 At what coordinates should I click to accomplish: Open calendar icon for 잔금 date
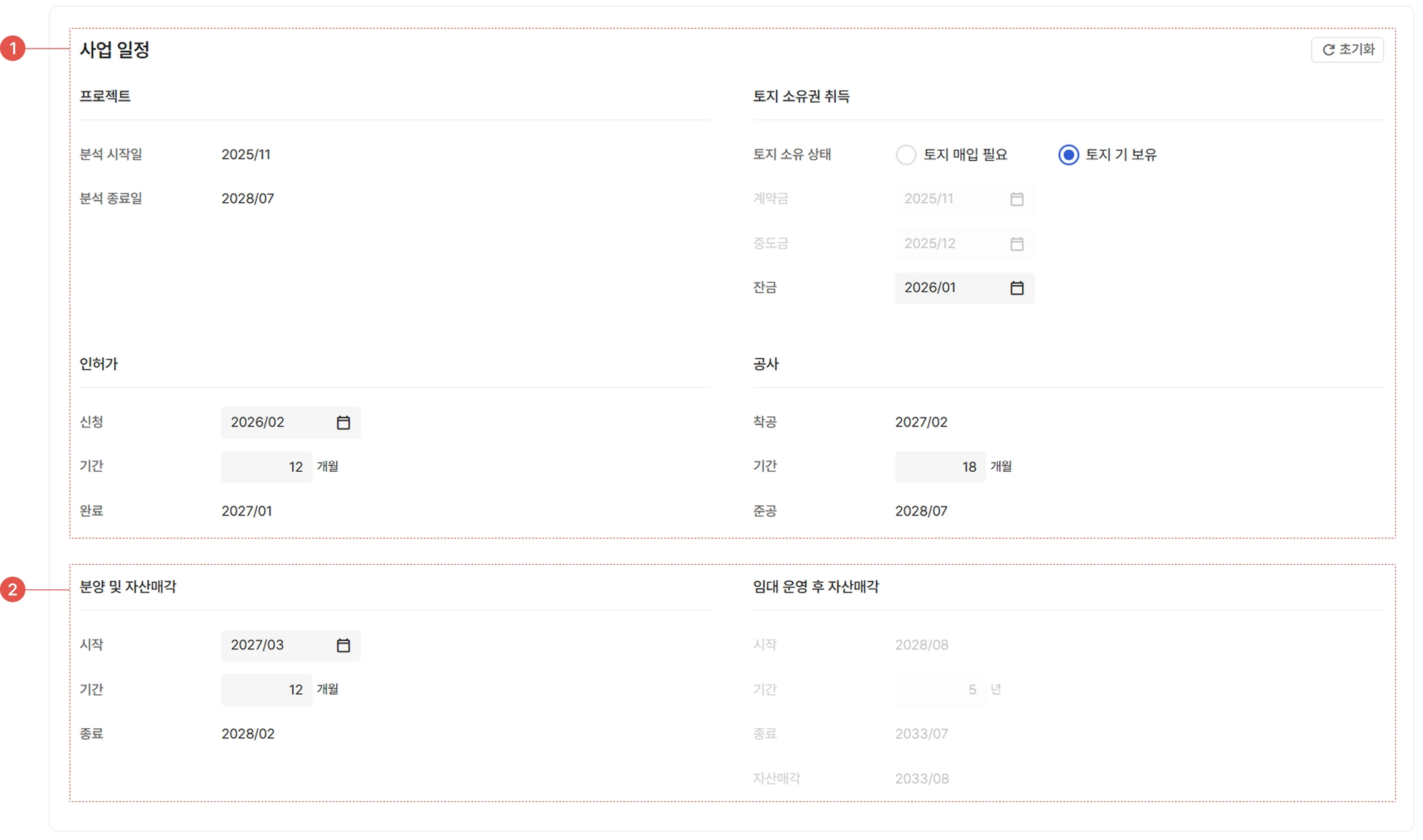[x=1017, y=288]
